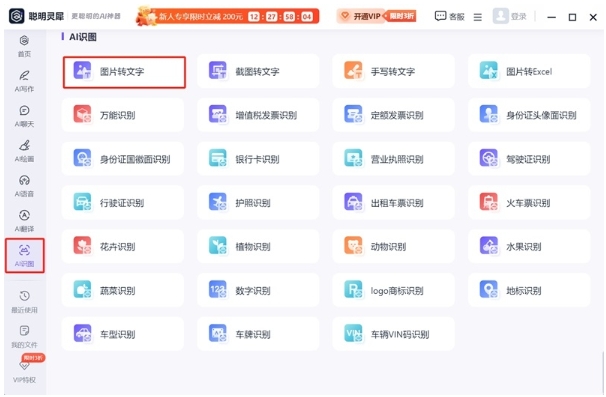
Task: Select 护照识别 tool
Action: pos(258,203)
